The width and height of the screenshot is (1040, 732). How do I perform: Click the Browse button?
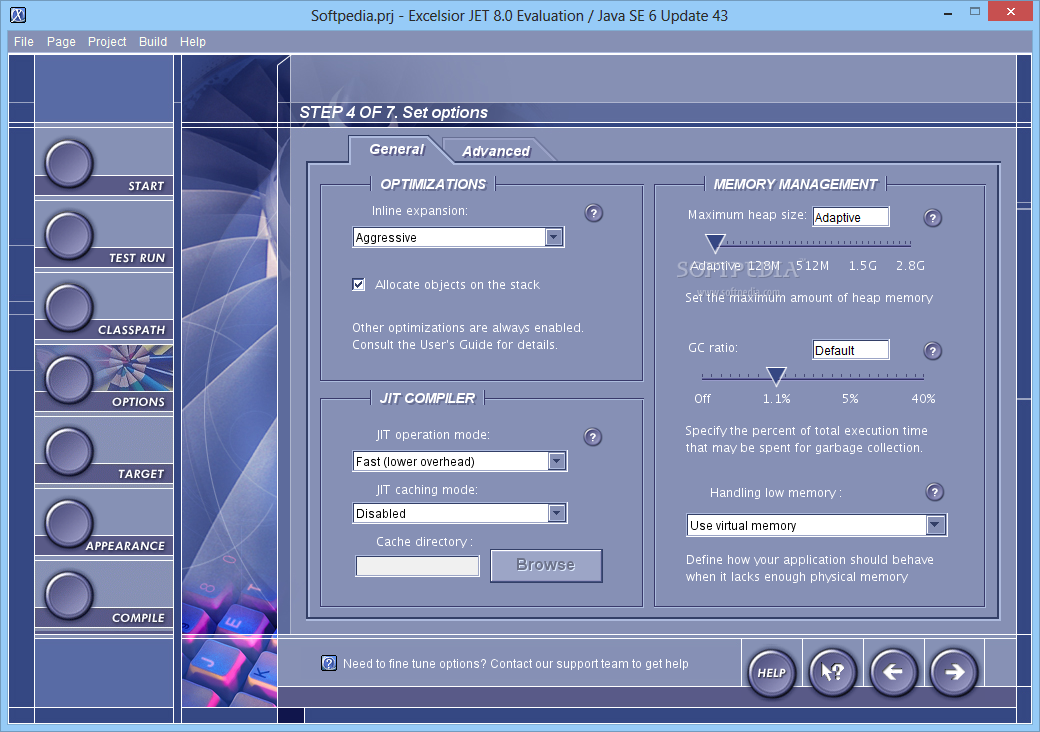(546, 565)
